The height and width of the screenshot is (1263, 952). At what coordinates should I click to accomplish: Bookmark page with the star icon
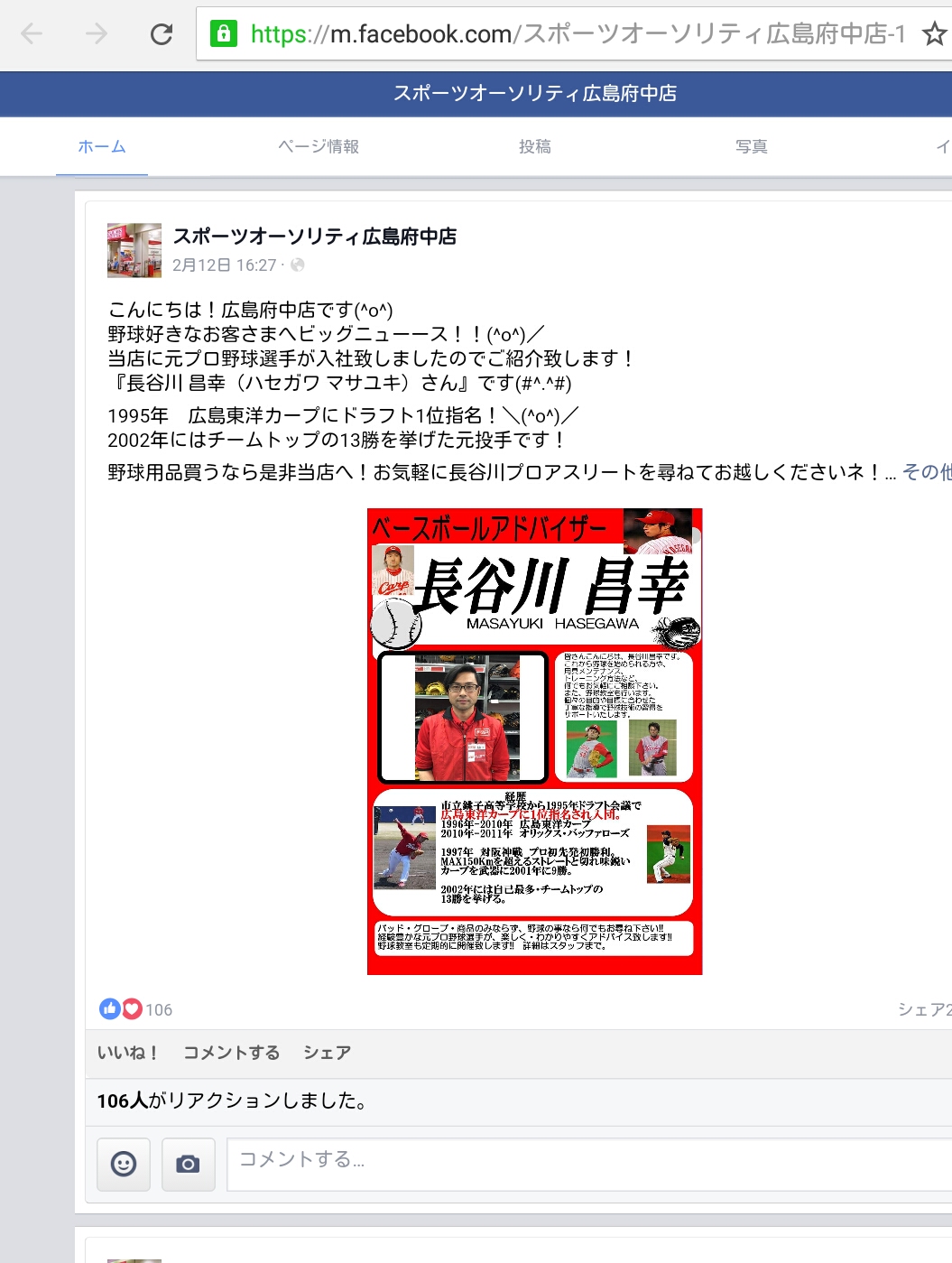(x=934, y=34)
